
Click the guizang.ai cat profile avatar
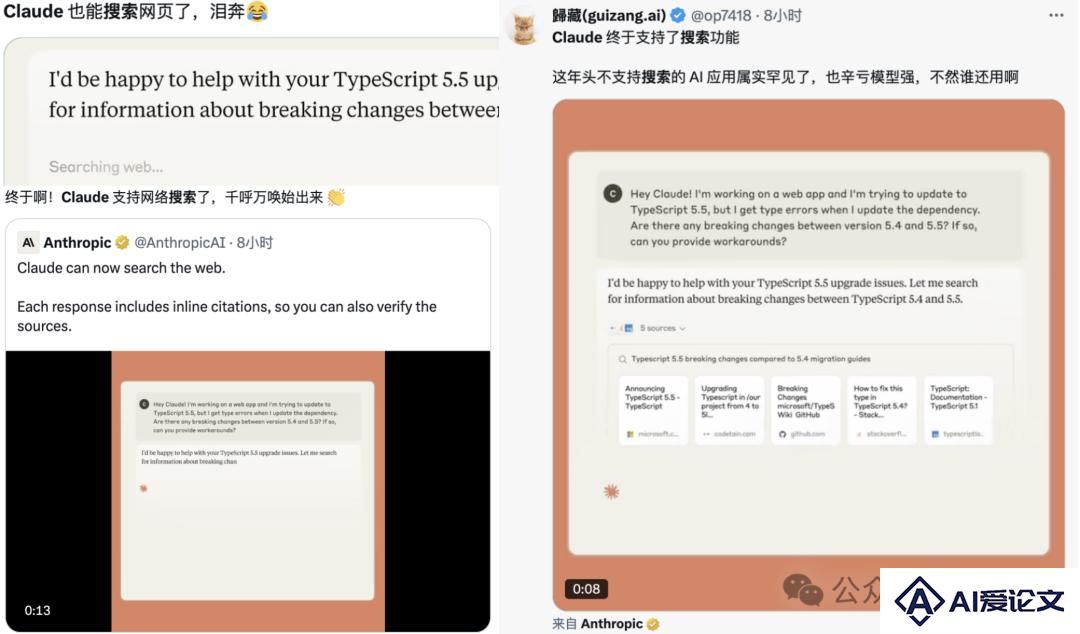(524, 26)
